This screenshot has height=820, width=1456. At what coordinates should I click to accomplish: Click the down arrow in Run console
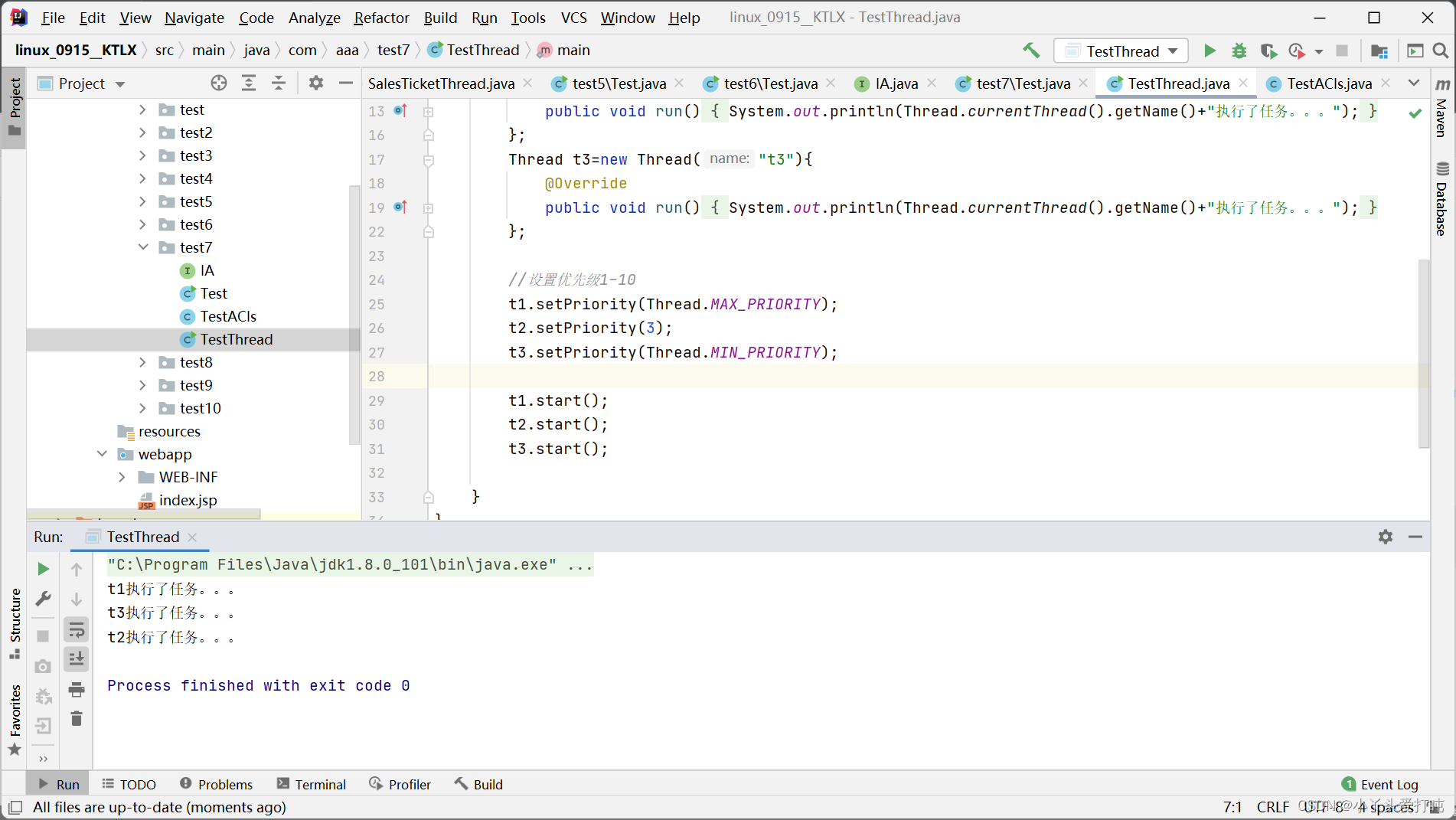(x=77, y=599)
